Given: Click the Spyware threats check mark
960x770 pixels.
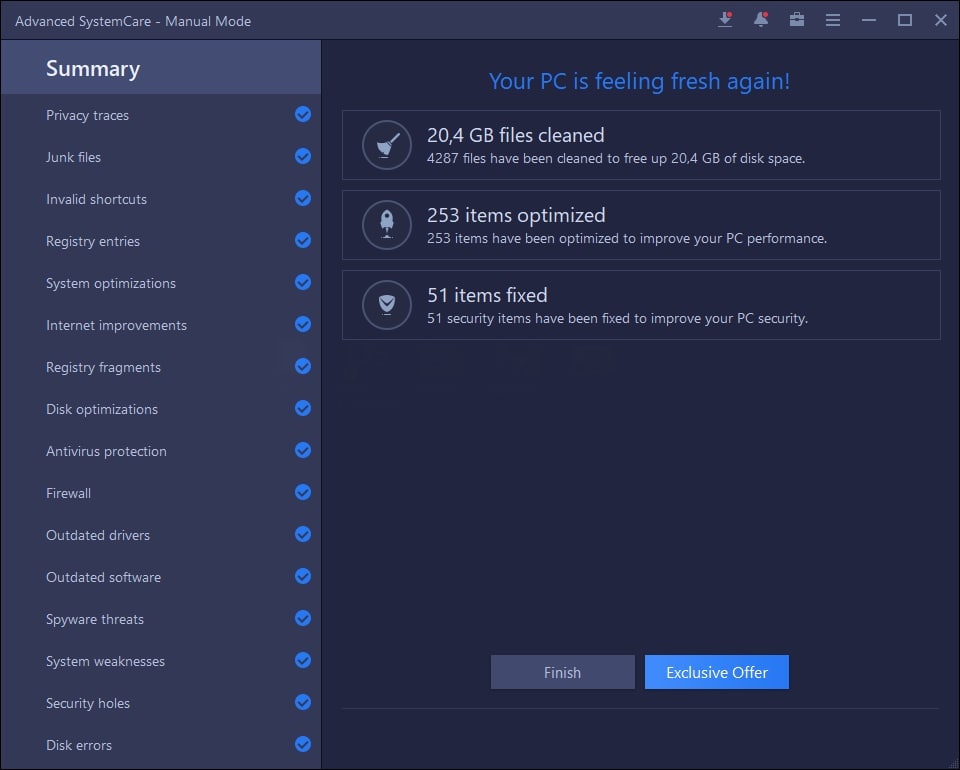Looking at the screenshot, I should [x=302, y=618].
